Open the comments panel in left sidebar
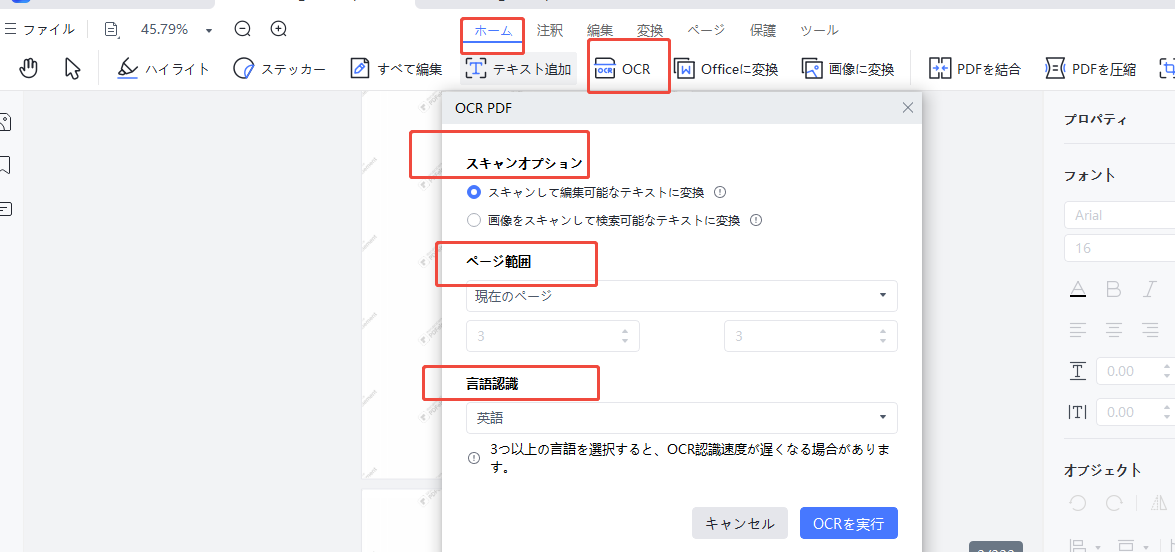 click(x=5, y=209)
